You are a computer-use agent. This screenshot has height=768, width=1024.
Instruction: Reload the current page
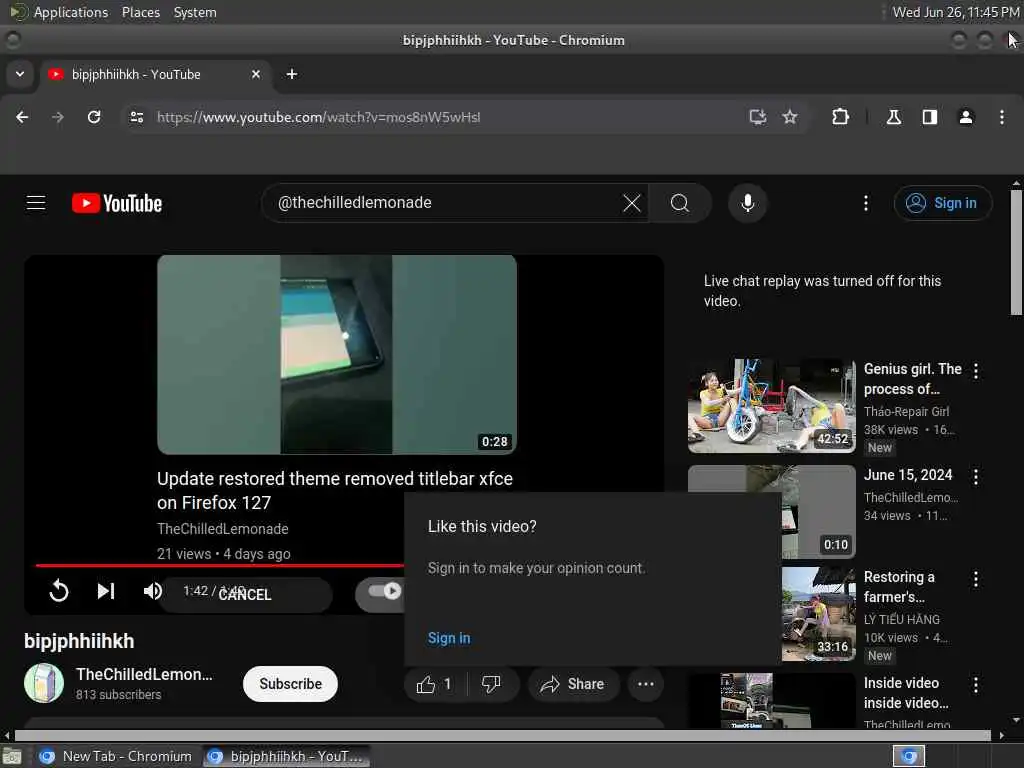click(x=94, y=117)
